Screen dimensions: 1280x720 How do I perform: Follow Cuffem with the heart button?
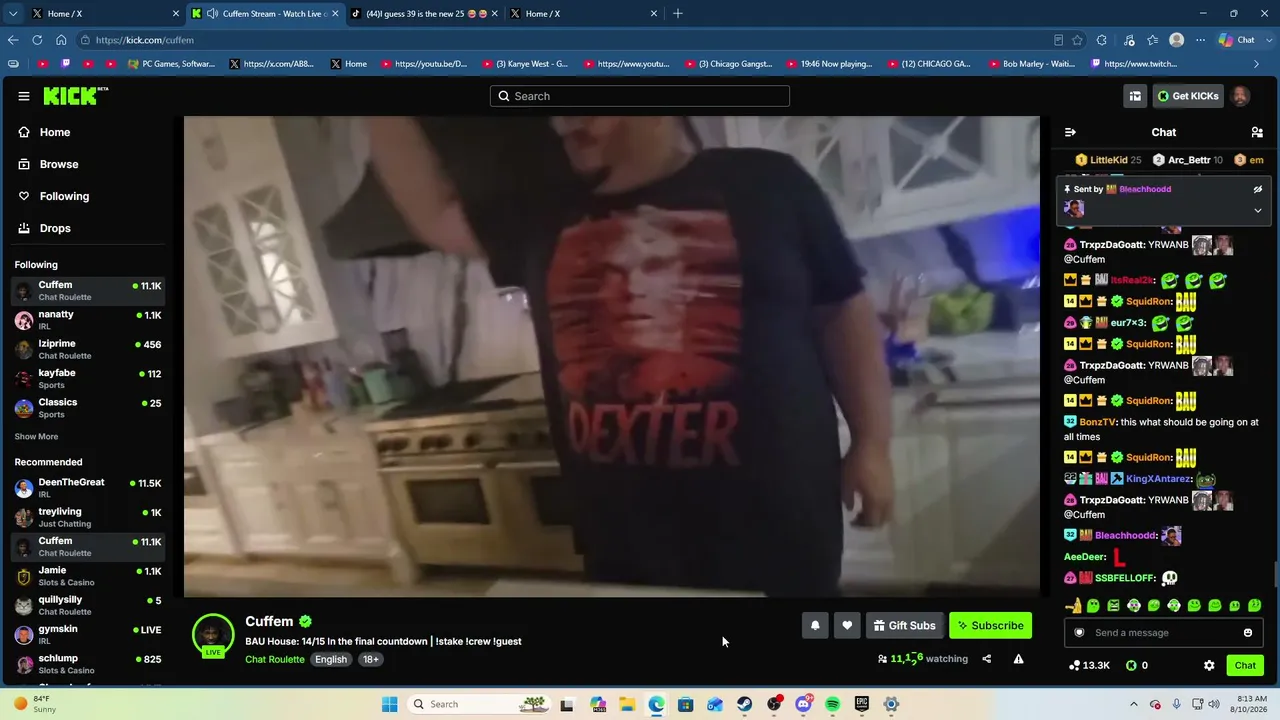(847, 626)
